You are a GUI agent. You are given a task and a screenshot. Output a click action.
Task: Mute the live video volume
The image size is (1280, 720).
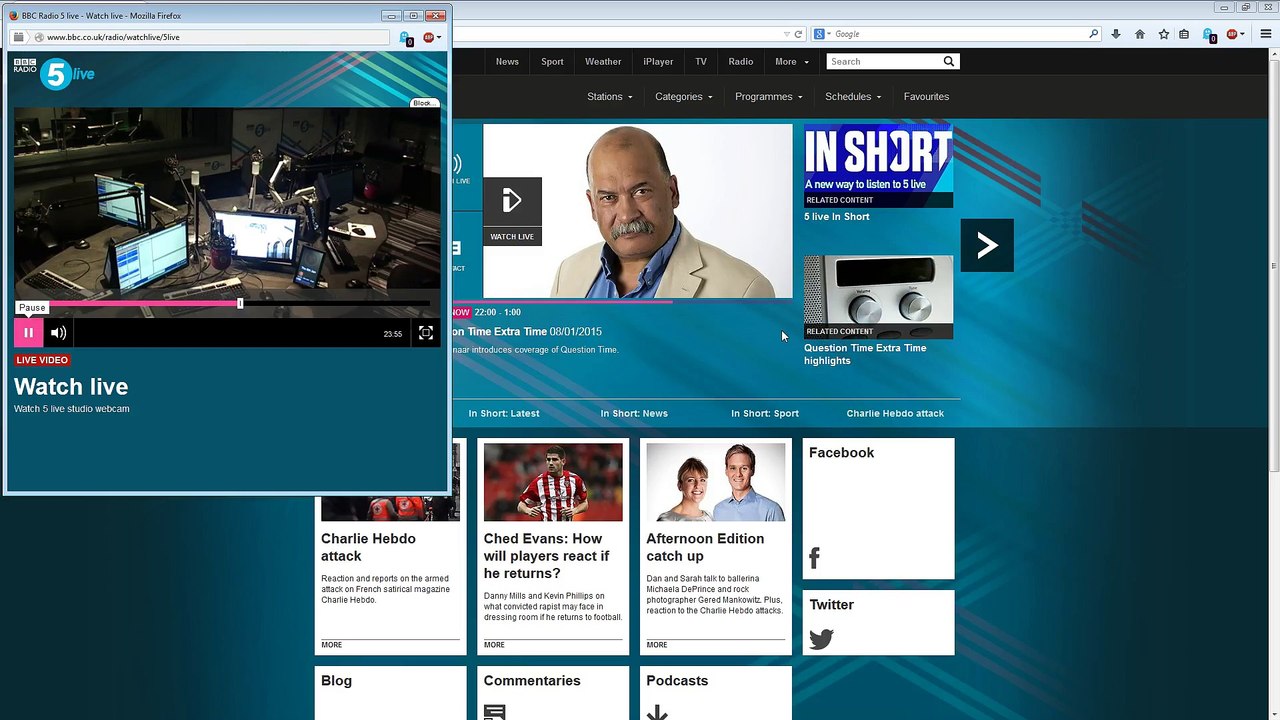point(59,333)
